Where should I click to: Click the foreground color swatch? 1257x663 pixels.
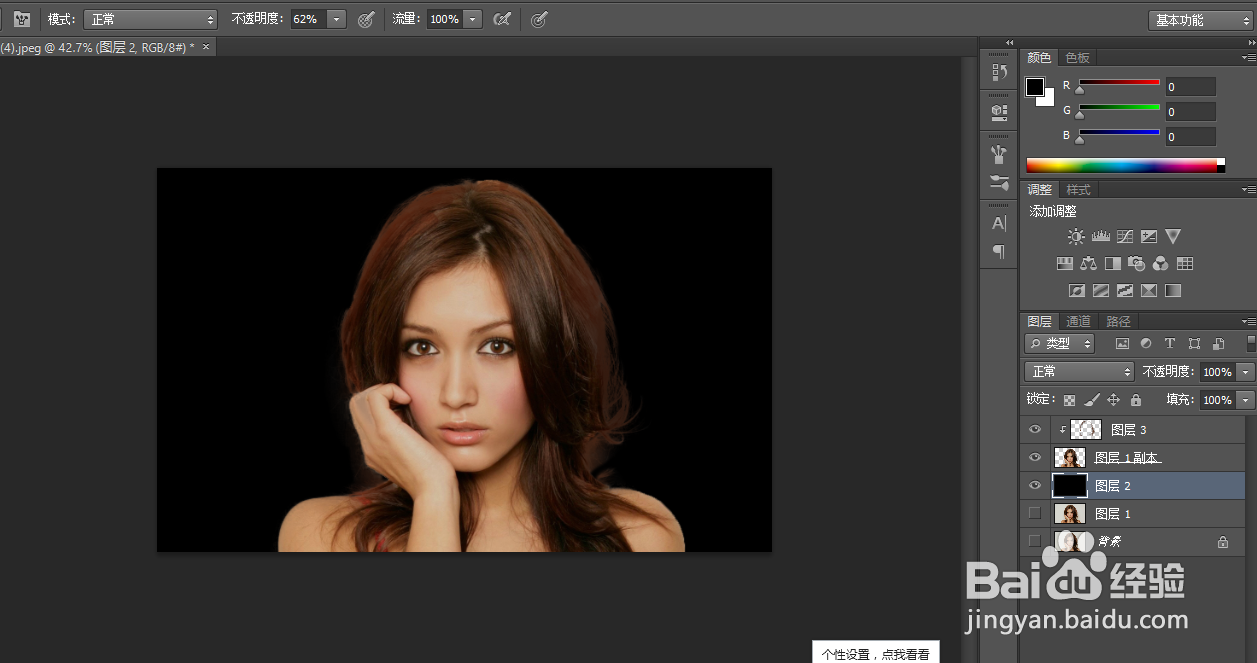coord(1035,87)
